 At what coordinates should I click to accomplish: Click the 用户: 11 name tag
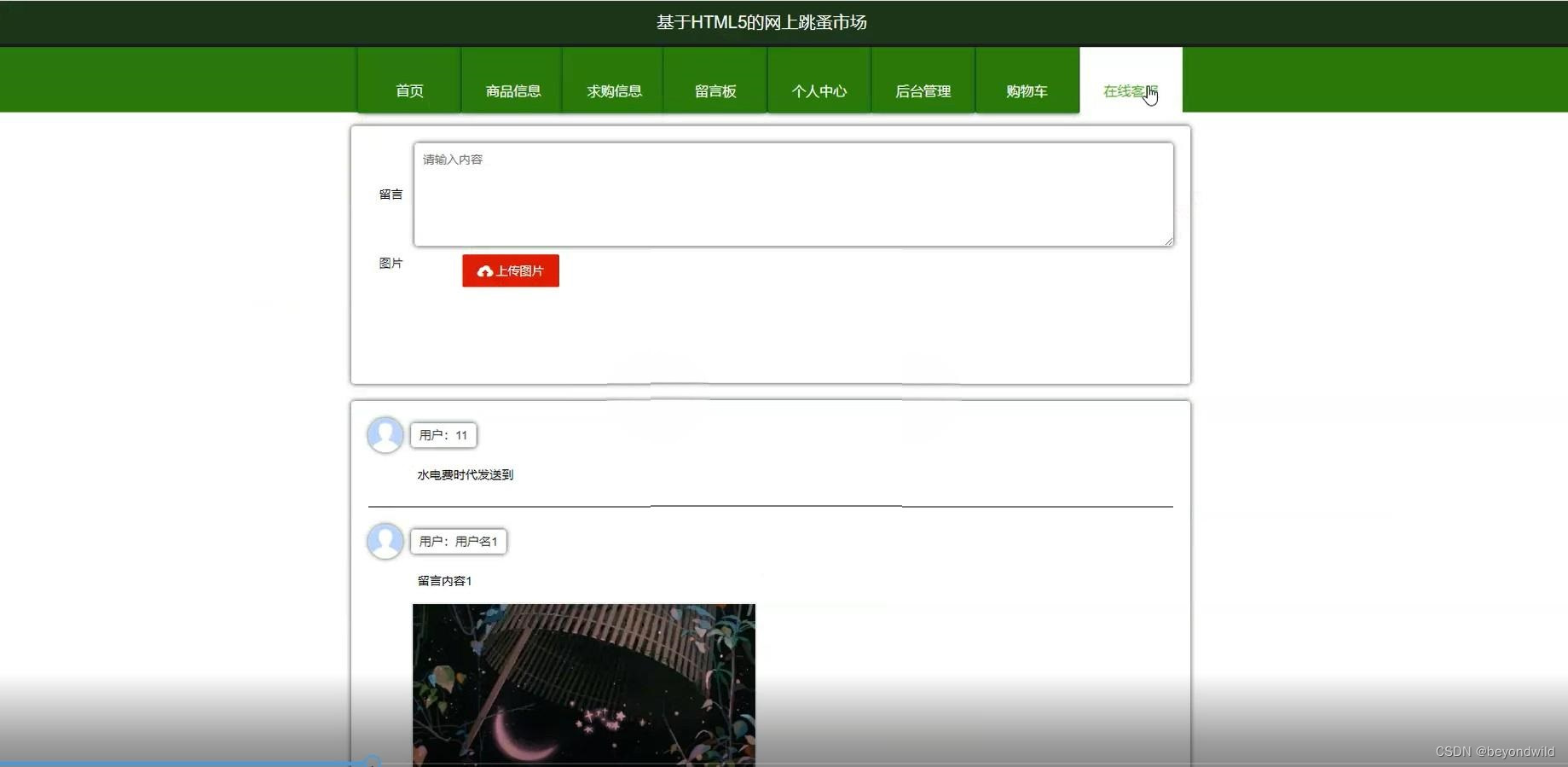pyautogui.click(x=443, y=435)
